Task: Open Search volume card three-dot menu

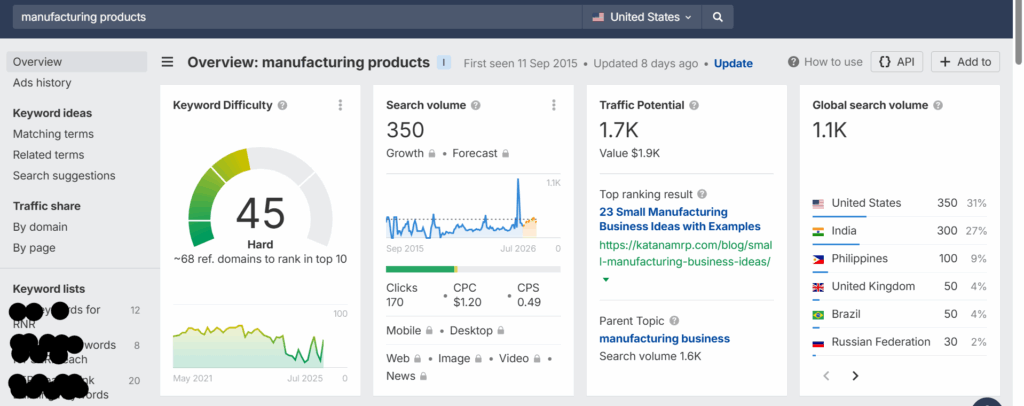Action: pyautogui.click(x=554, y=105)
